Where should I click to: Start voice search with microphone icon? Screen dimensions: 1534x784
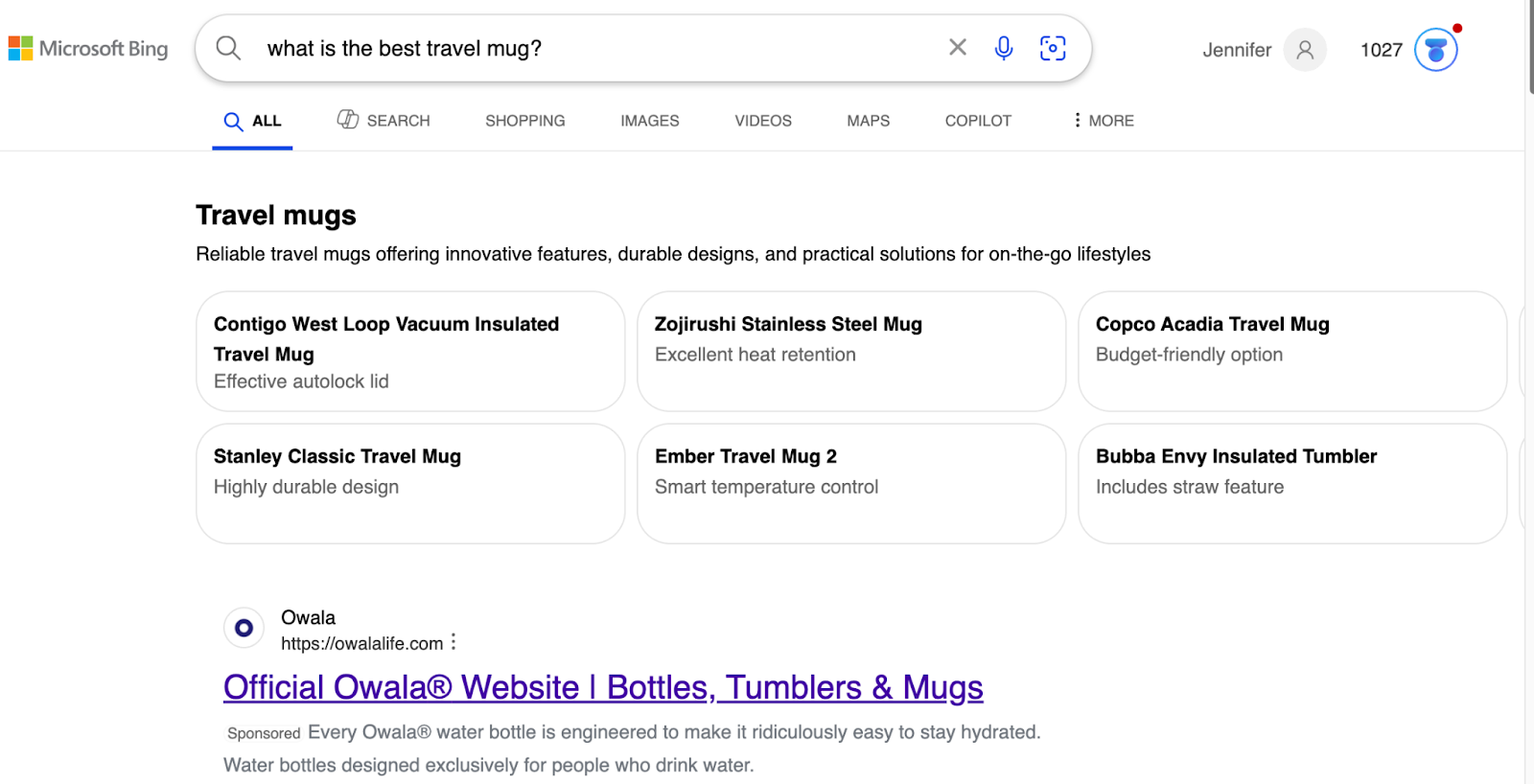coord(1004,48)
